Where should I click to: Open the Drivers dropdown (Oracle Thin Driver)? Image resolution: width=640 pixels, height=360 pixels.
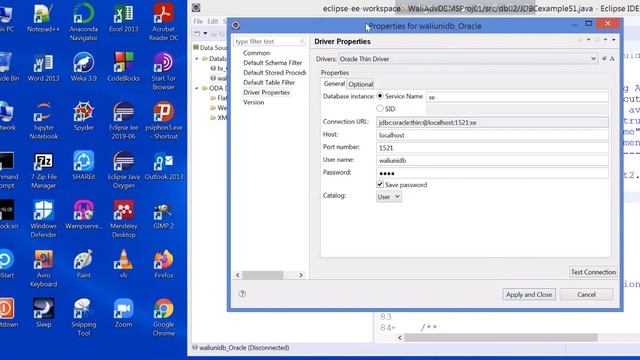pyautogui.click(x=468, y=59)
